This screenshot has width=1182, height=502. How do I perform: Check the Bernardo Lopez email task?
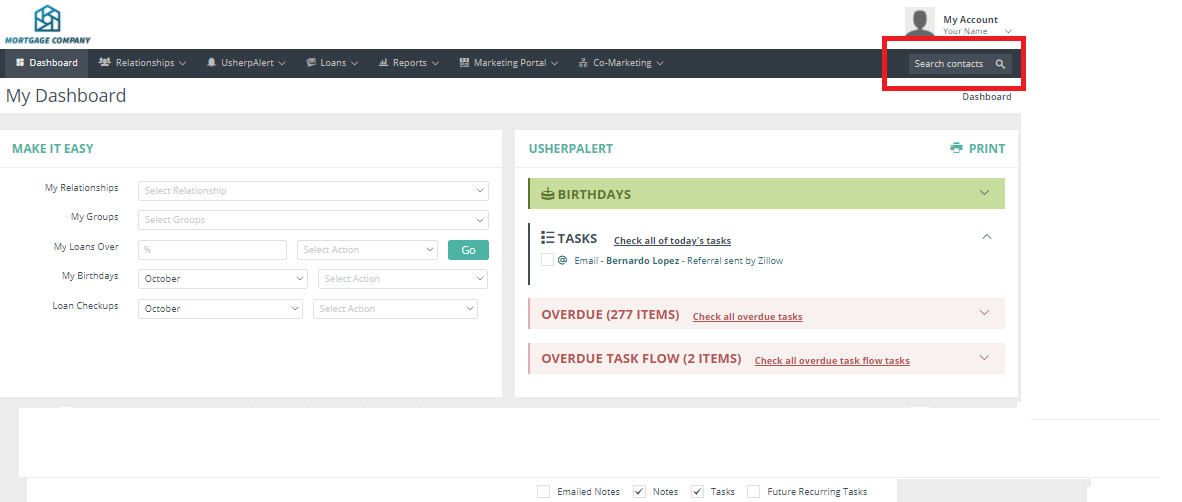(x=547, y=260)
